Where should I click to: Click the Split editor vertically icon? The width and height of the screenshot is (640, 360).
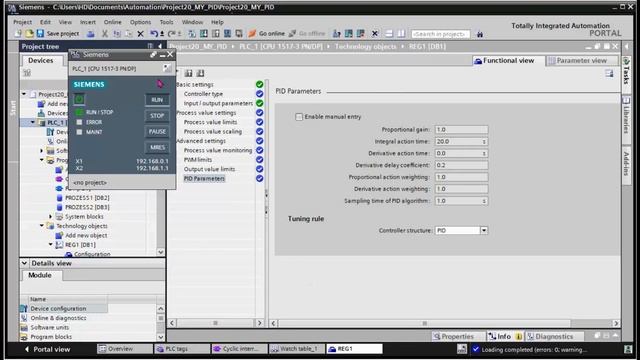point(401,33)
